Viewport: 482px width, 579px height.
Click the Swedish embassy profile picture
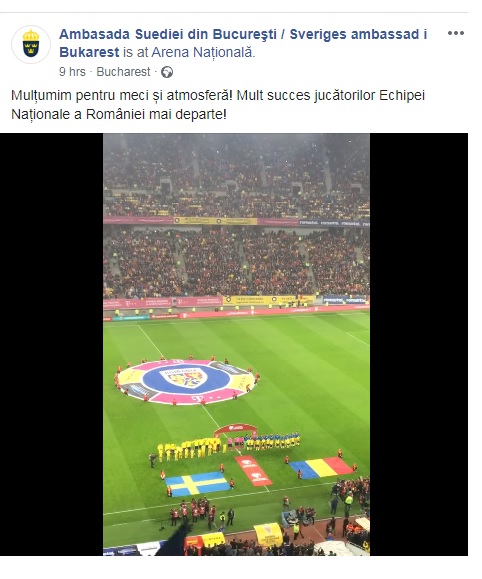tap(31, 45)
